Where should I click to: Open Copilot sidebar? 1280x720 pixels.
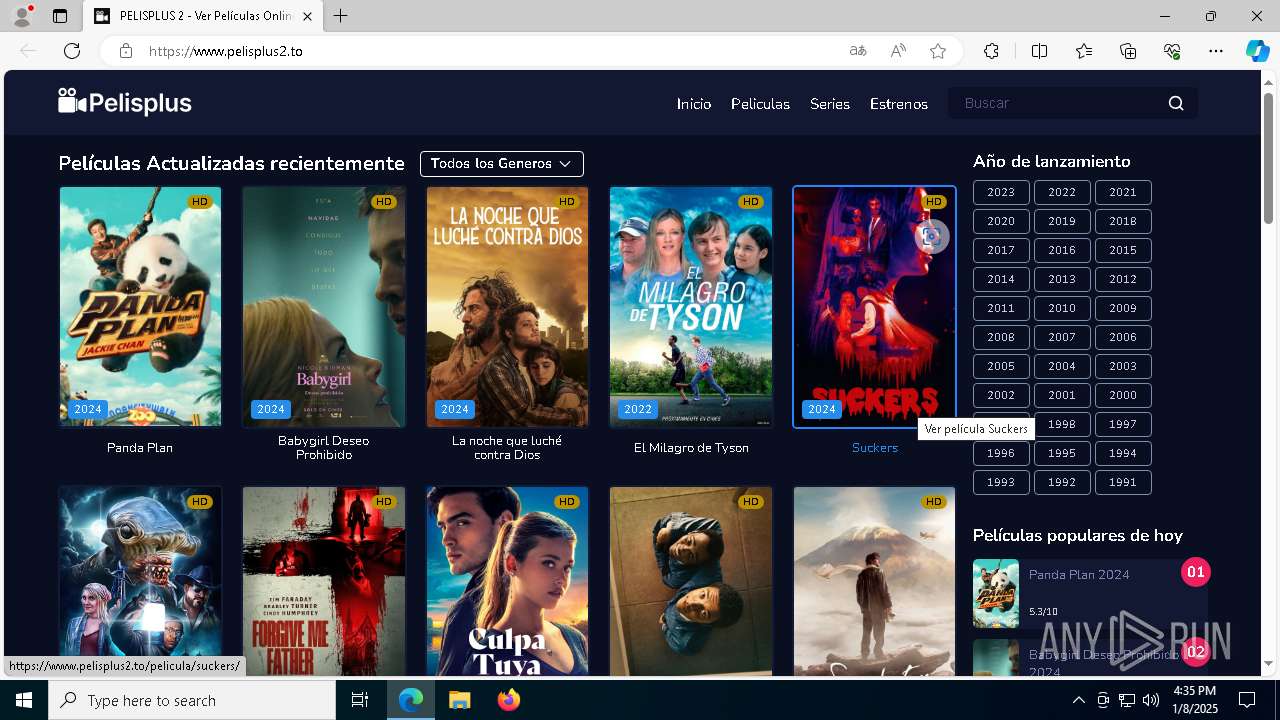(1257, 51)
